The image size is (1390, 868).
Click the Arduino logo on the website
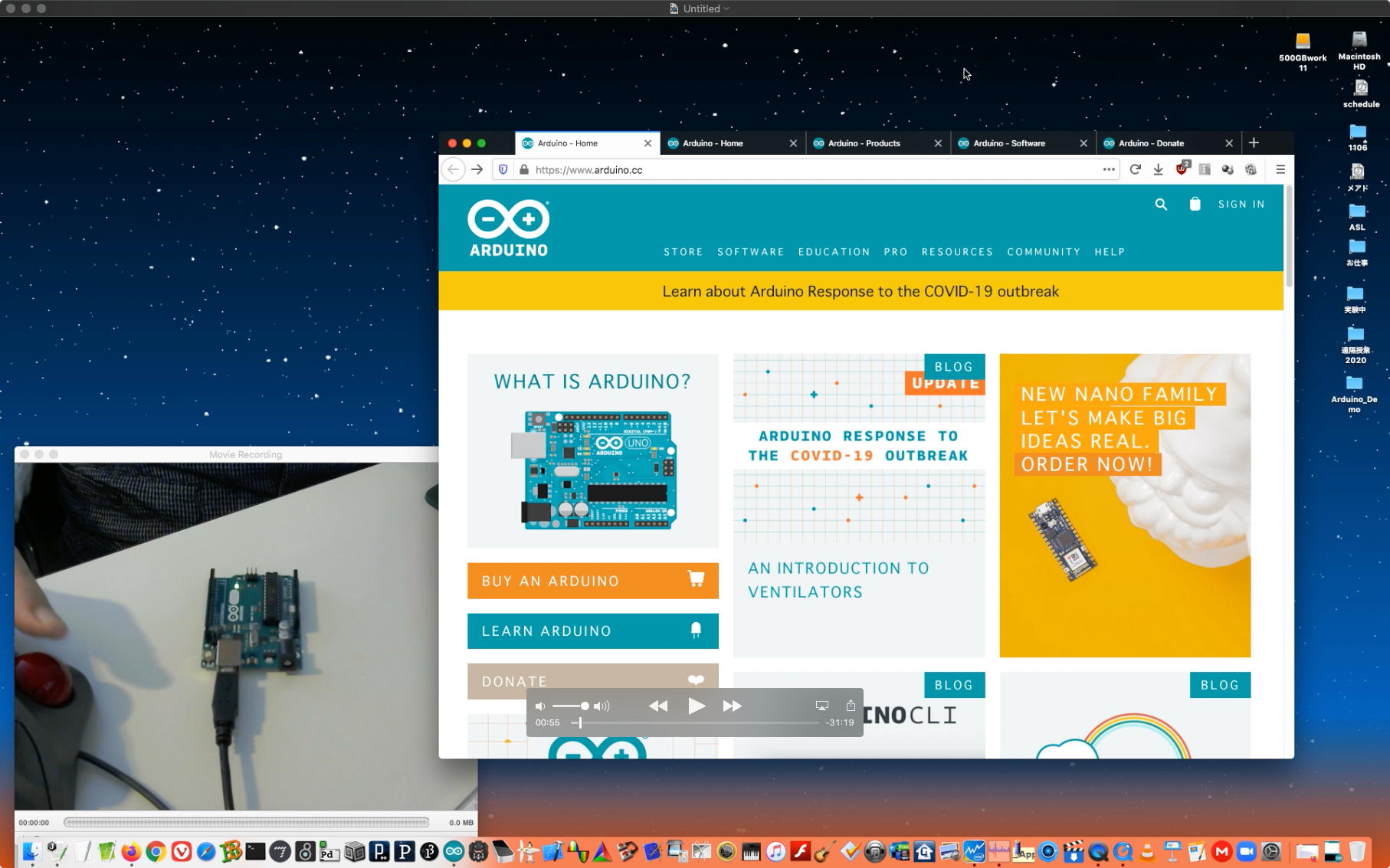509,228
